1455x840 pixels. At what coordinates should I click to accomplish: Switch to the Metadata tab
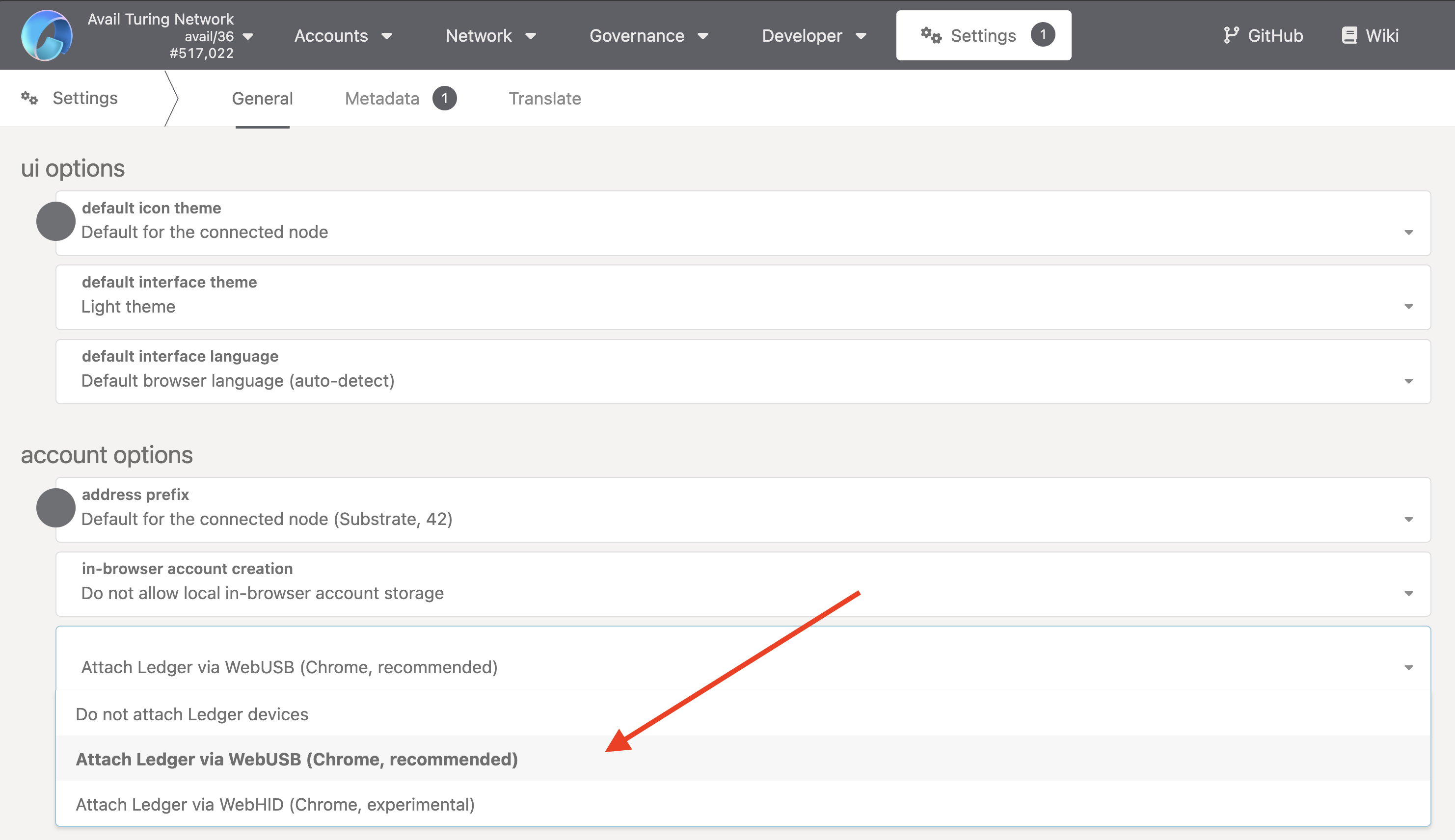click(382, 99)
